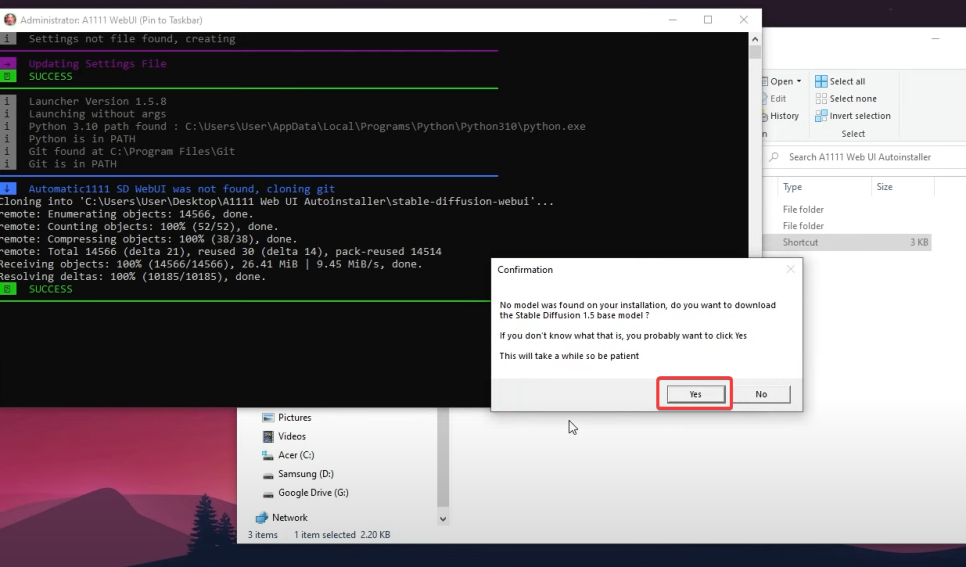Viewport: 966px width, 567px height.
Task: Click 'Updating Settings File' console line
Action: (x=97, y=63)
